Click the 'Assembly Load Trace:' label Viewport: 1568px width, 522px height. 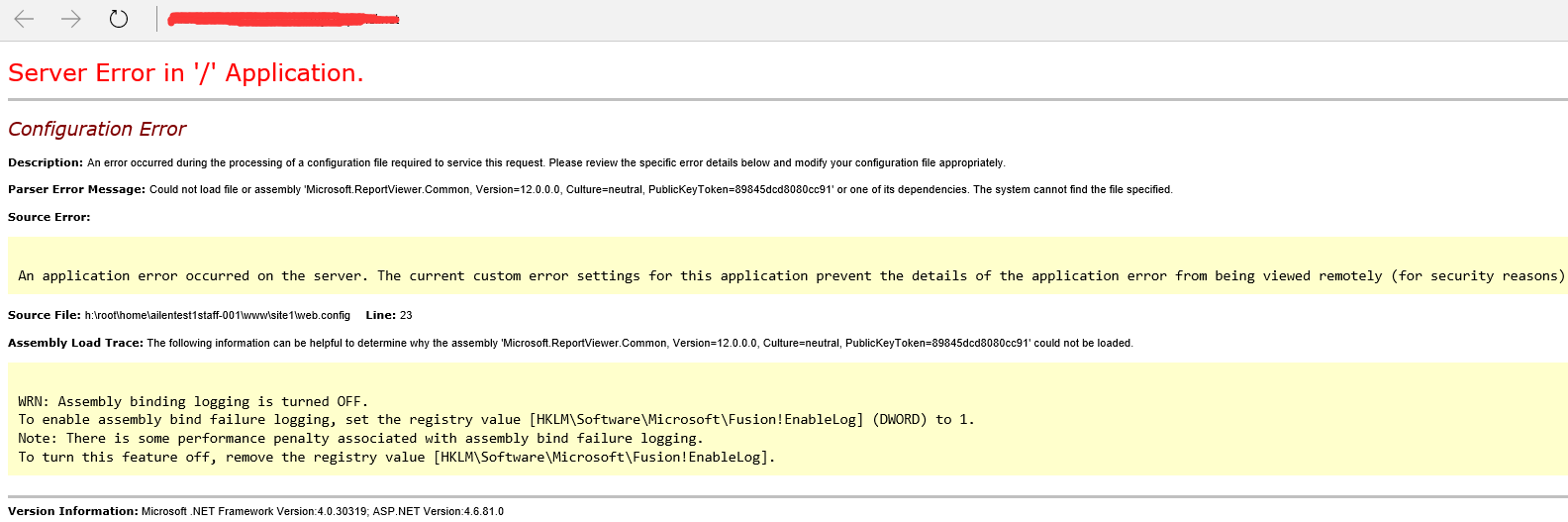[75, 343]
